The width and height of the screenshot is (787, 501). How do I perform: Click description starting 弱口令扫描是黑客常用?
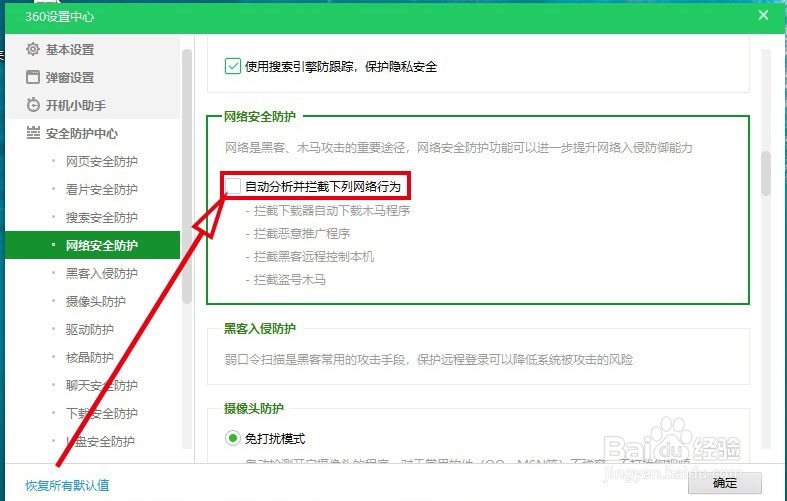tap(429, 359)
